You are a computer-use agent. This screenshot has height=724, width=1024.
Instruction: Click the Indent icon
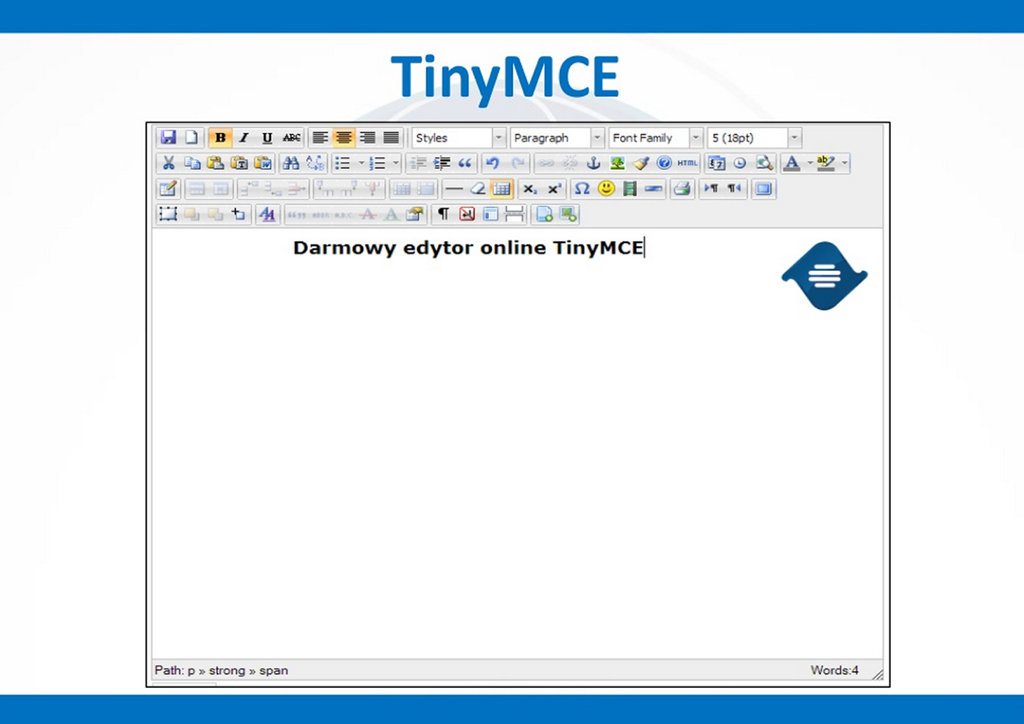(442, 163)
